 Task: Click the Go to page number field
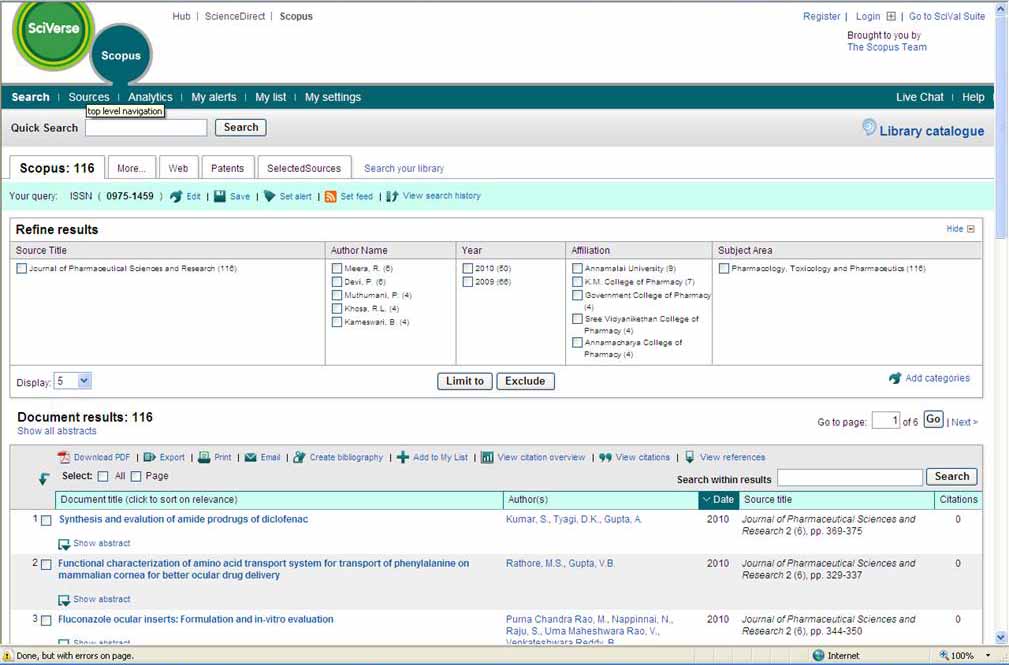click(x=885, y=420)
